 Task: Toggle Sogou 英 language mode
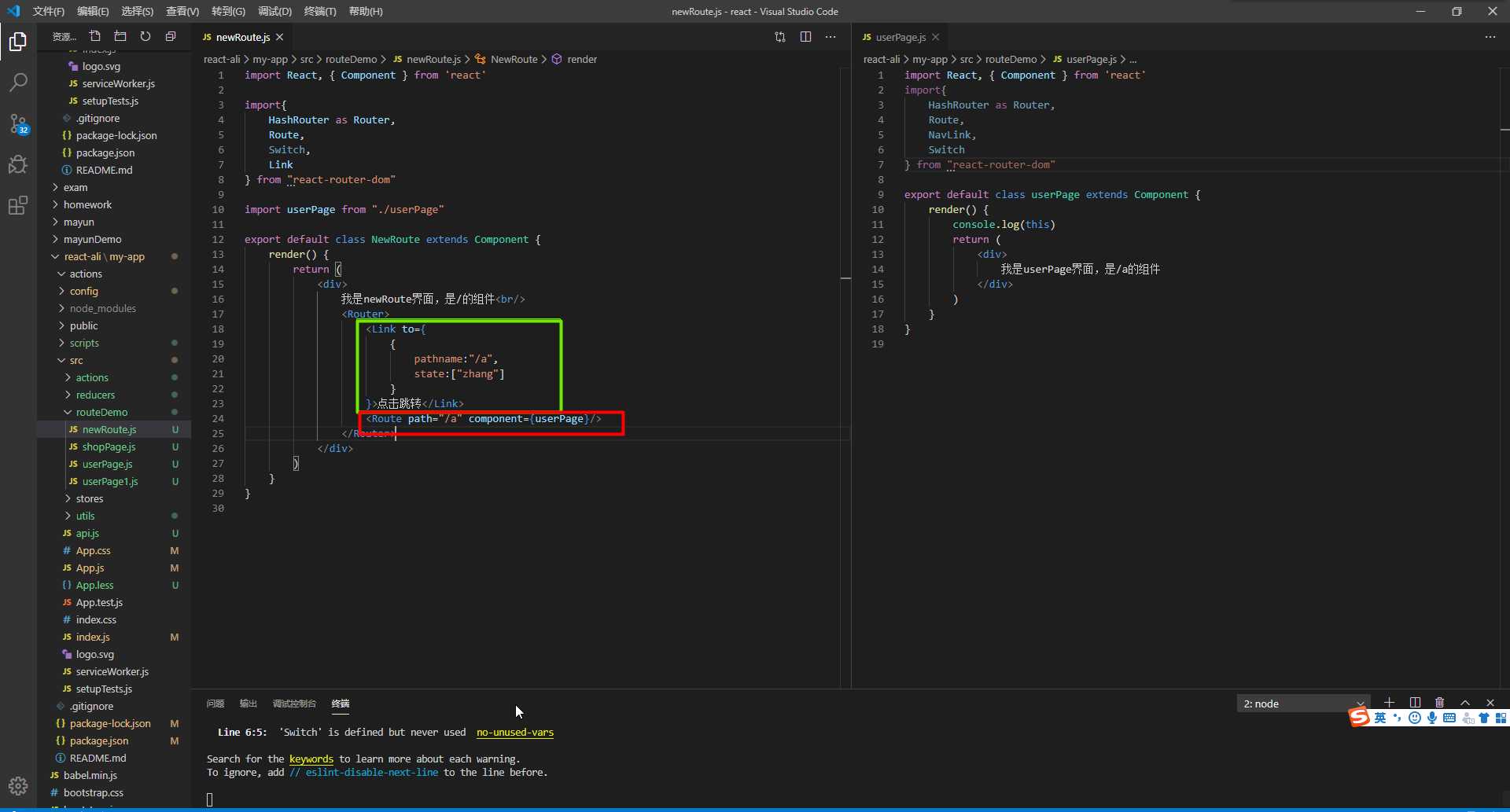point(1380,718)
